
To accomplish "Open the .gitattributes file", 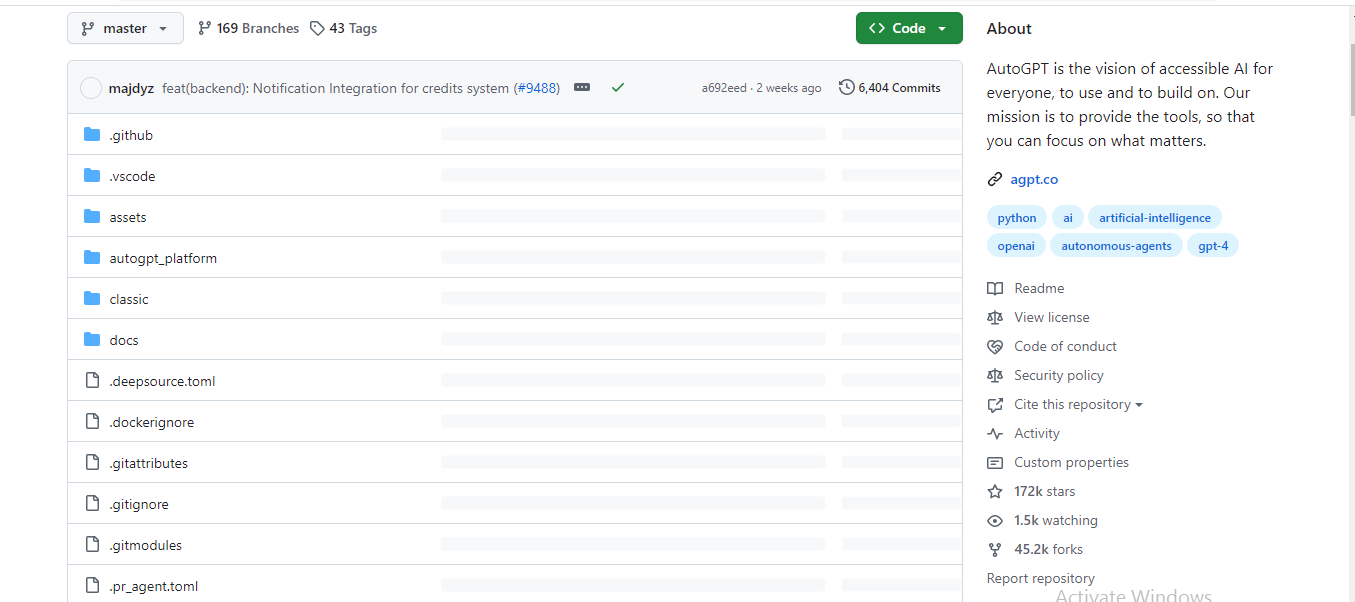I will (148, 463).
